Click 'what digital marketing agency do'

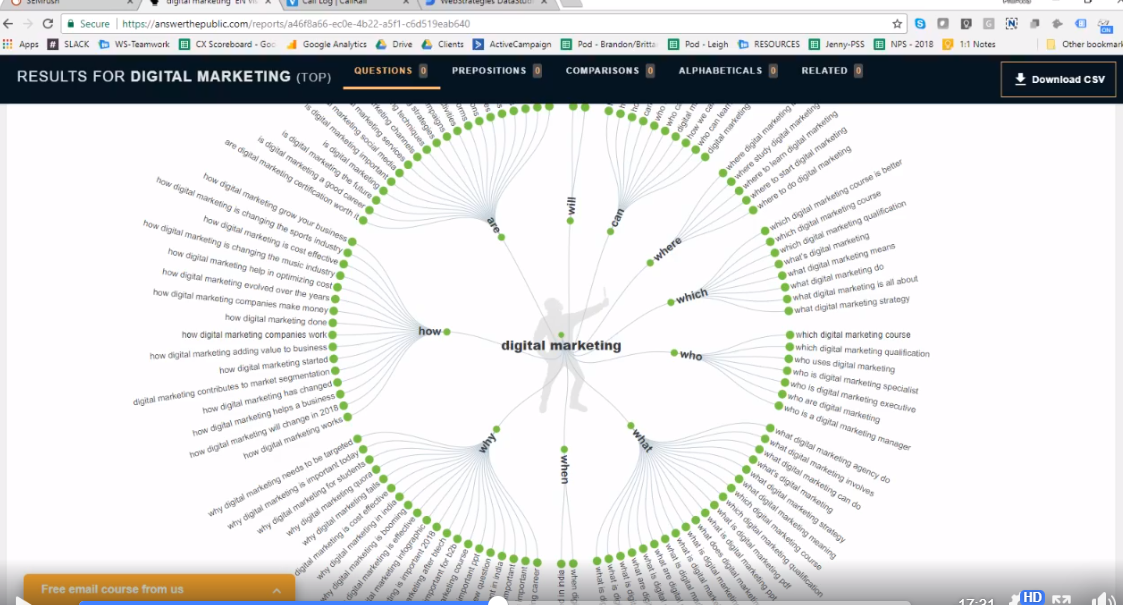click(832, 456)
